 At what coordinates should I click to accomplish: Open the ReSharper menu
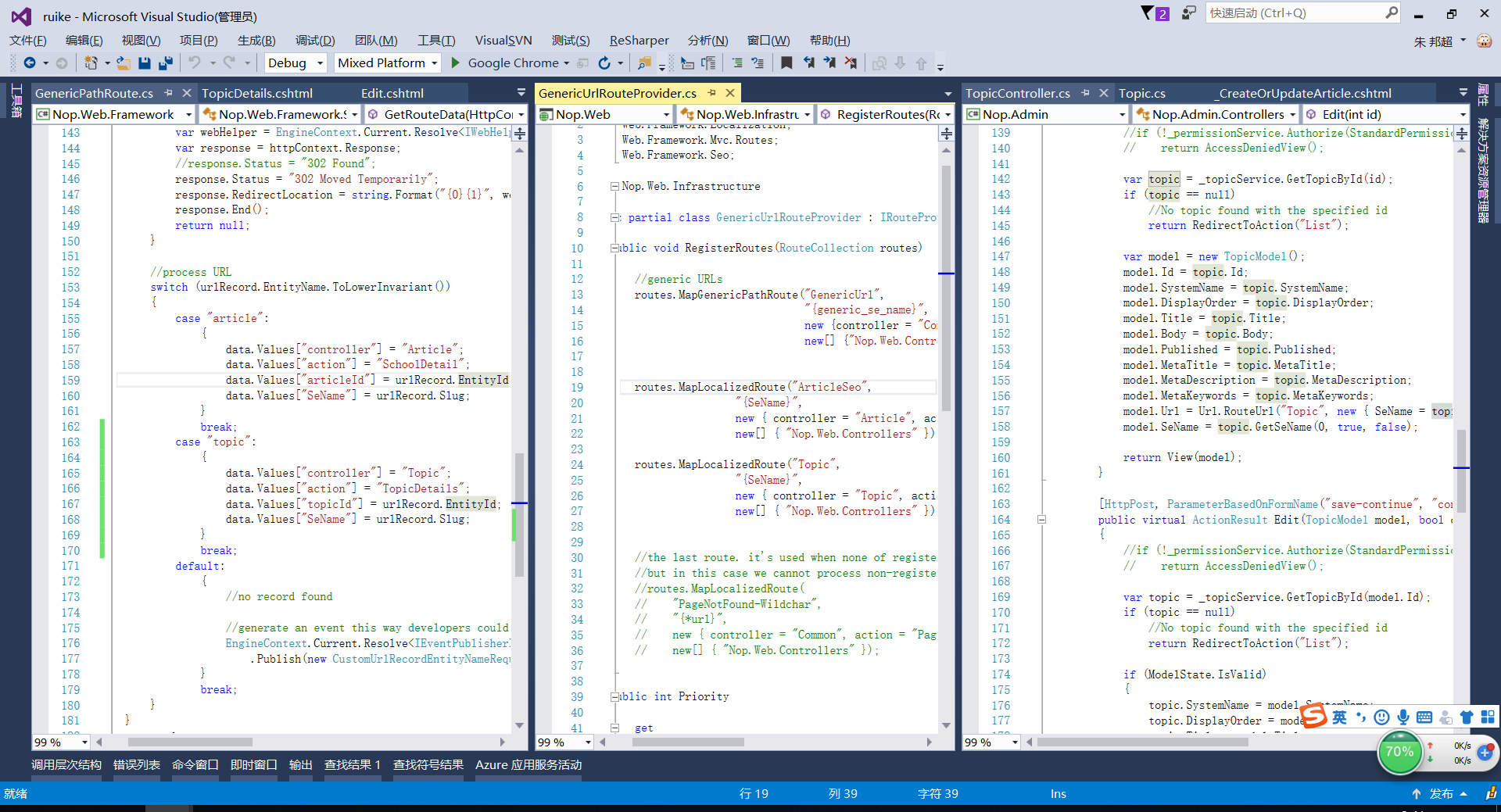click(639, 41)
